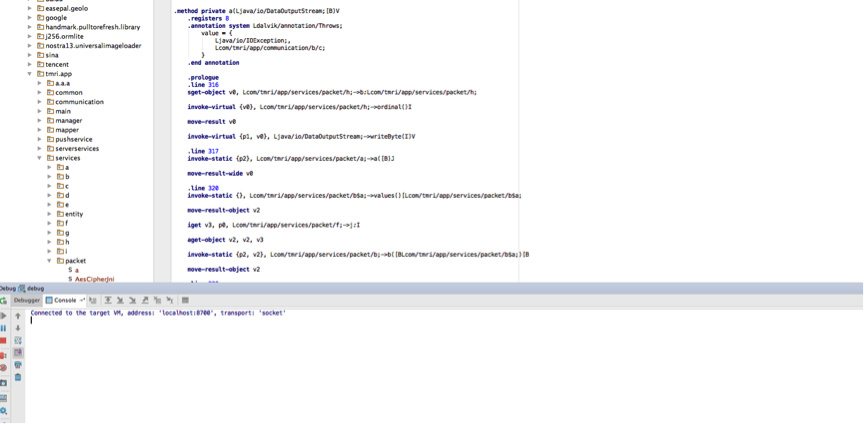Toggle Scroll to End in console

click(18, 352)
